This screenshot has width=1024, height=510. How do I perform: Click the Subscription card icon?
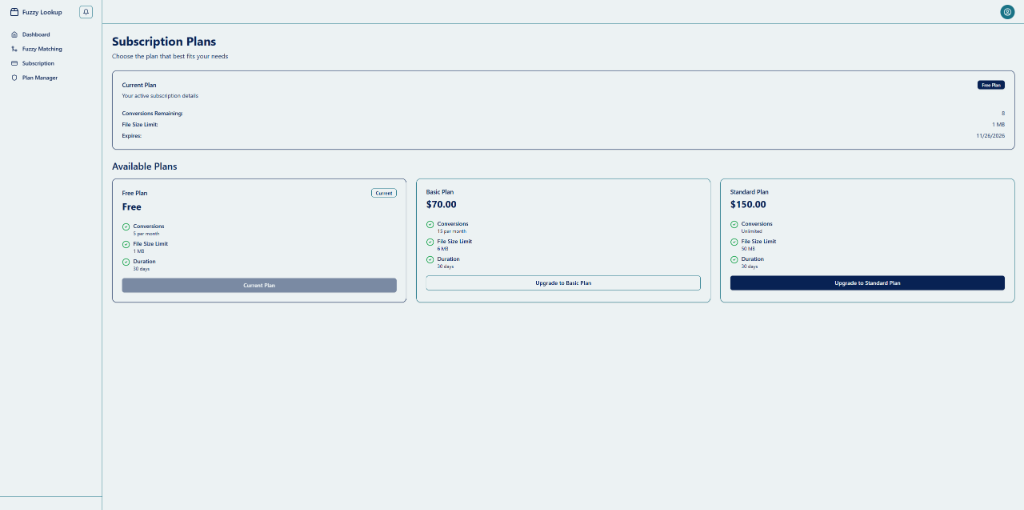point(14,63)
